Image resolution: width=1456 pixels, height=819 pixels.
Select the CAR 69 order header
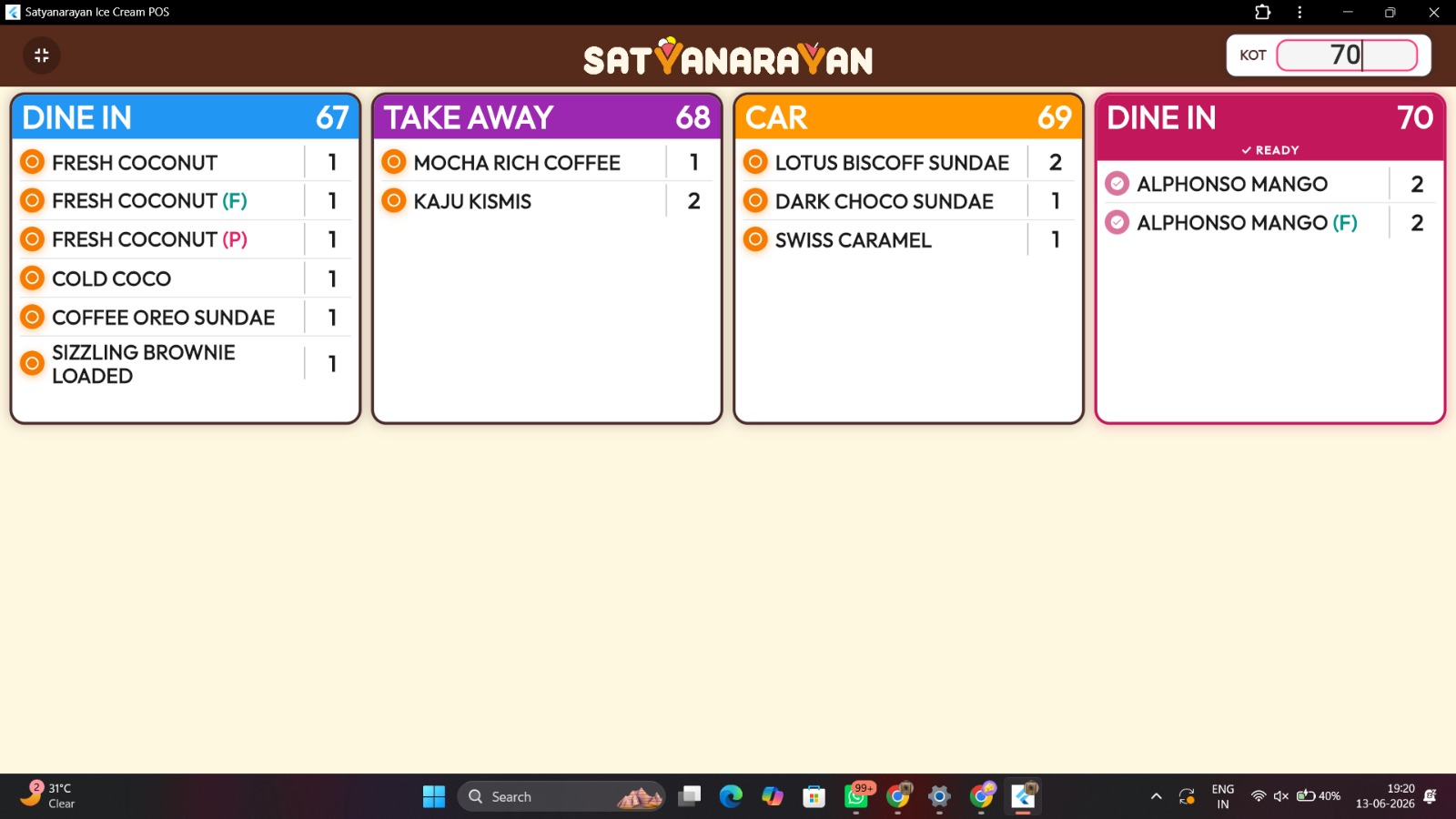[x=908, y=117]
